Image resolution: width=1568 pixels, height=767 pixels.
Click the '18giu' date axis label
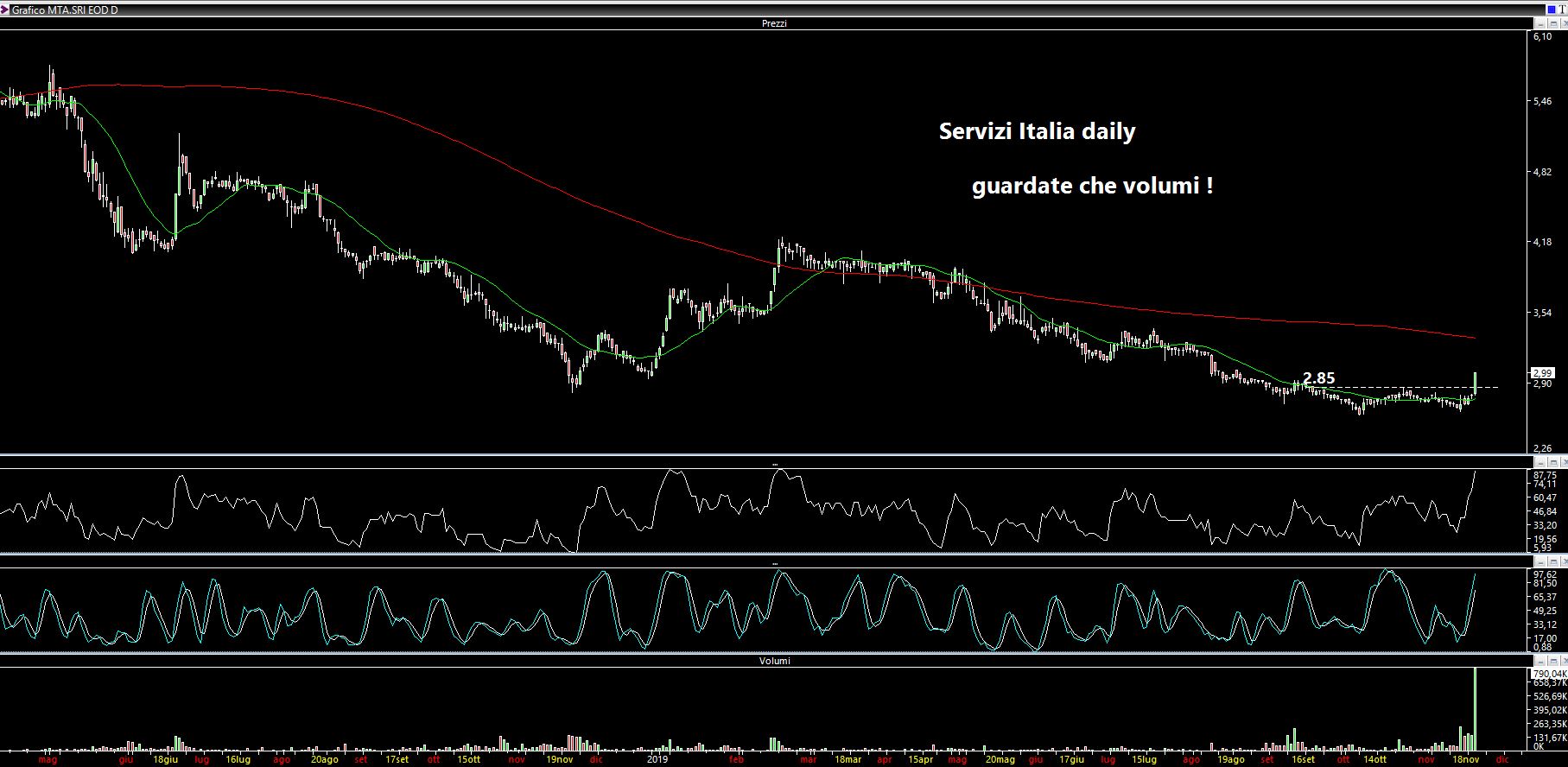166,760
